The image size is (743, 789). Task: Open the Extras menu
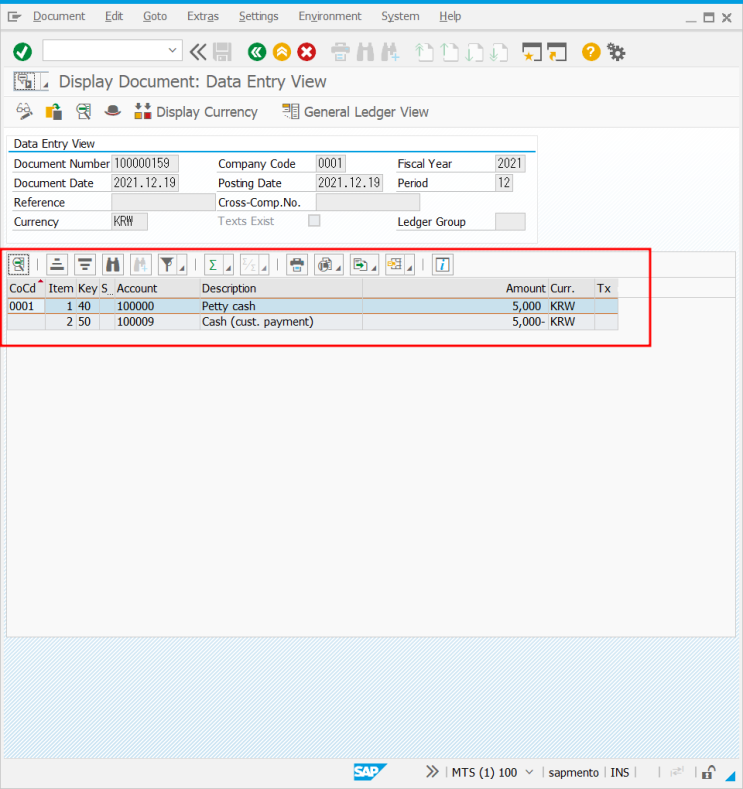tap(202, 16)
